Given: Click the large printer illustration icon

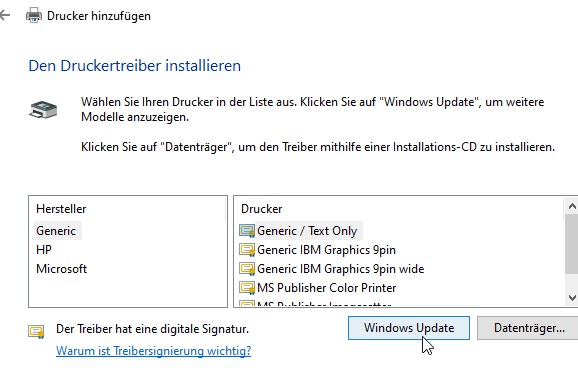Looking at the screenshot, I should (43, 110).
